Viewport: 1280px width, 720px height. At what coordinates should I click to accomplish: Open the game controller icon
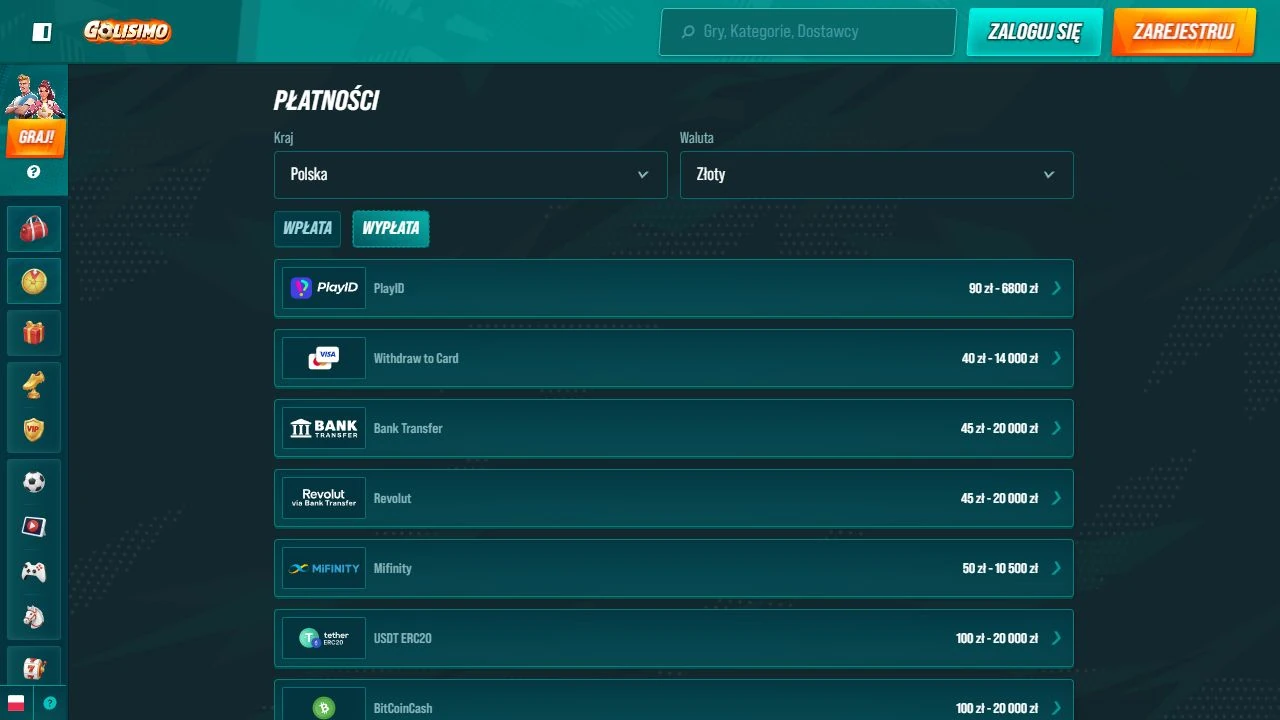point(34,571)
